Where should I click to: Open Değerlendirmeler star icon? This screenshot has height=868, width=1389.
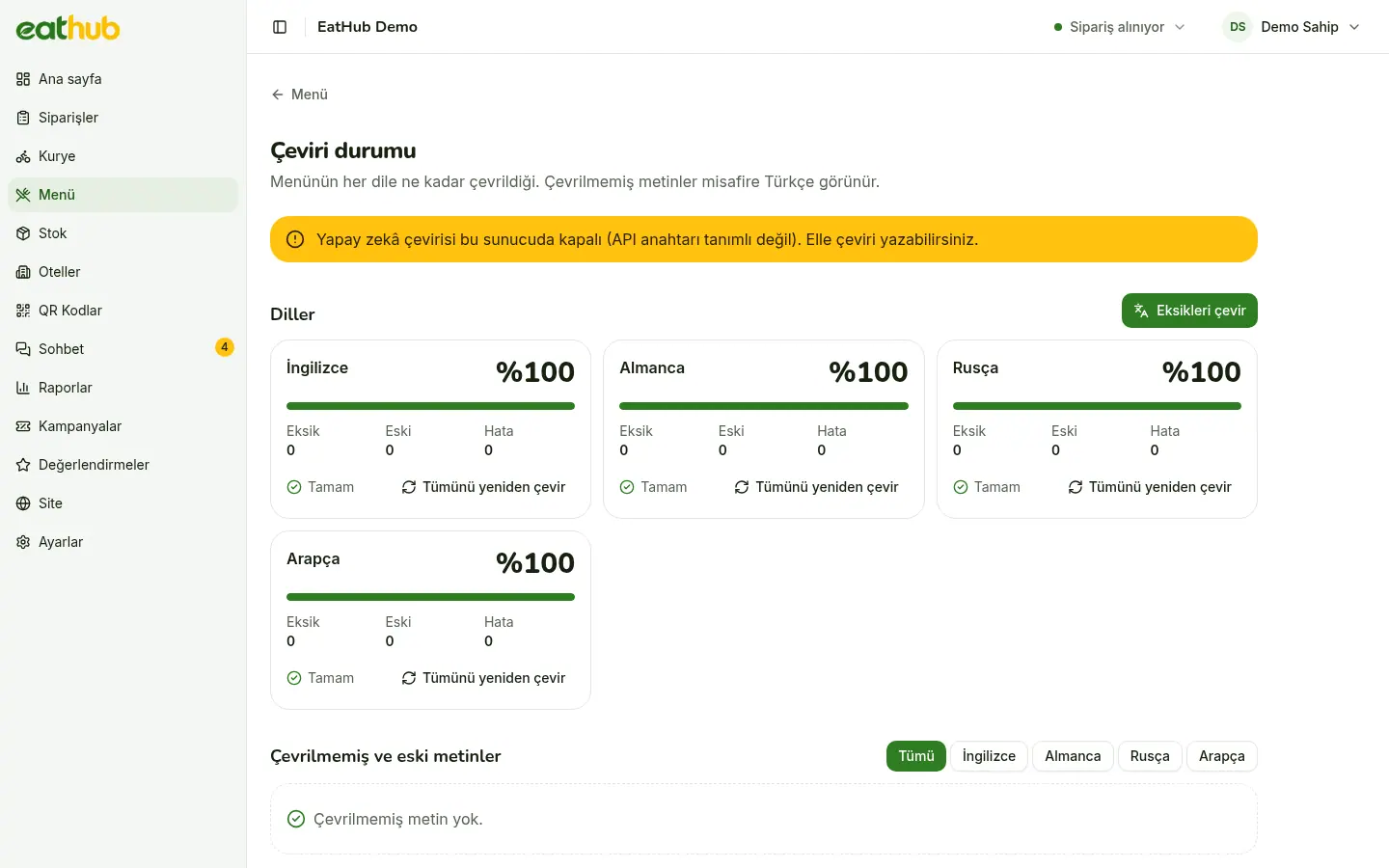[23, 465]
